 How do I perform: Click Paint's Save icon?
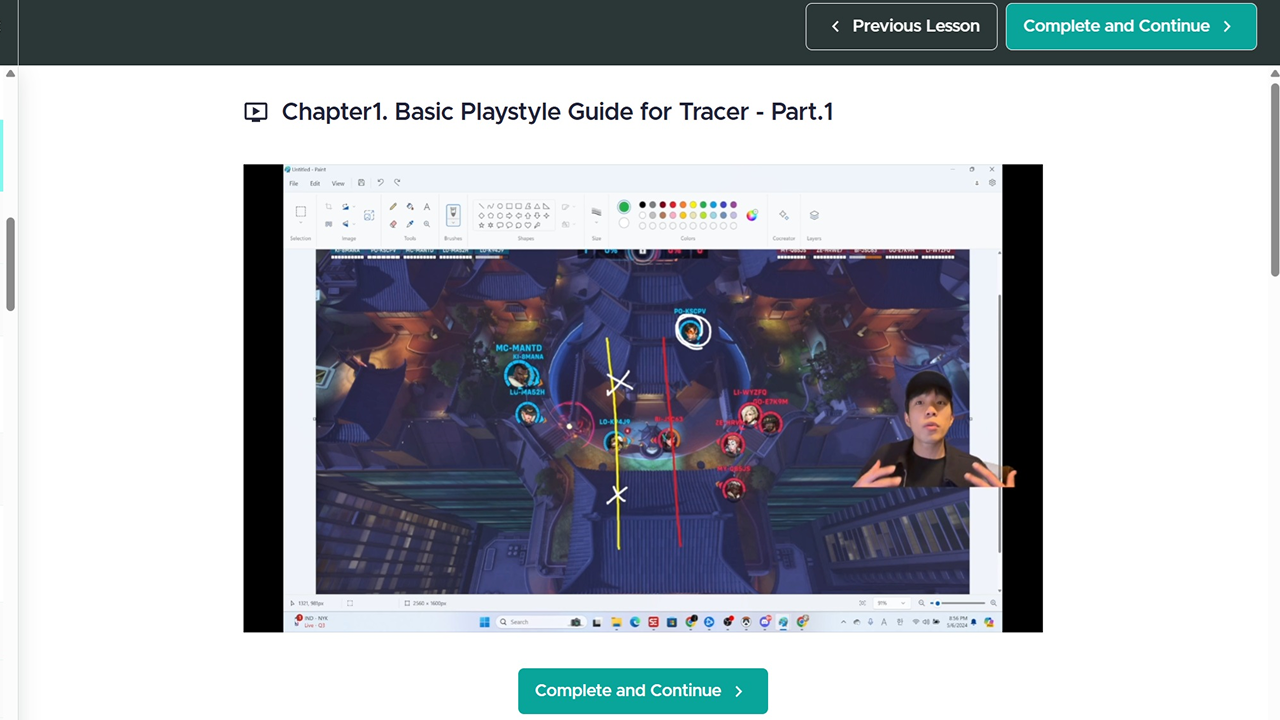click(x=361, y=183)
